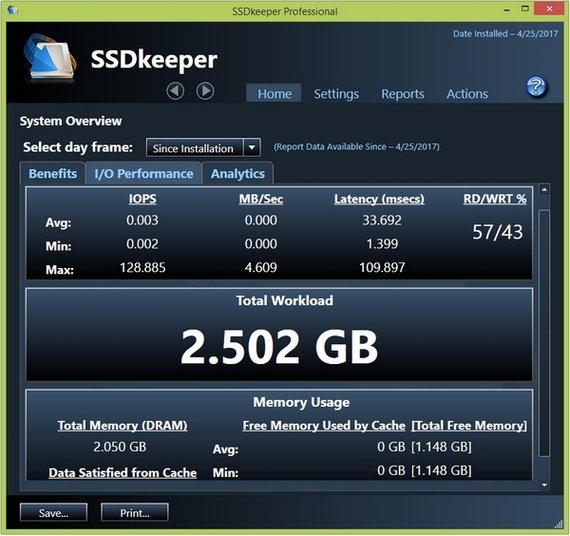Click the max MB/Sec value 4.609

[x=261, y=268]
